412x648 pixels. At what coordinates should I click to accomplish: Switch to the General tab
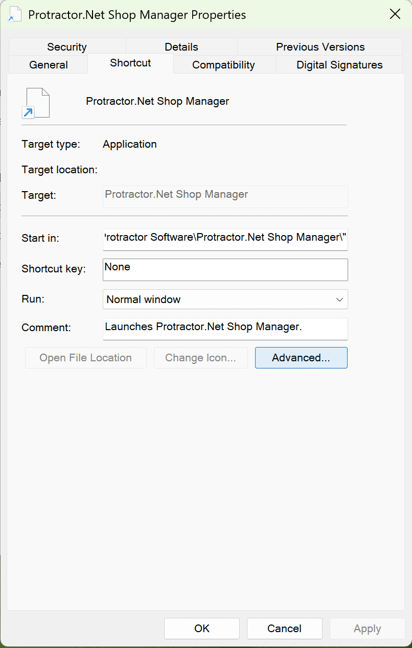[48, 65]
